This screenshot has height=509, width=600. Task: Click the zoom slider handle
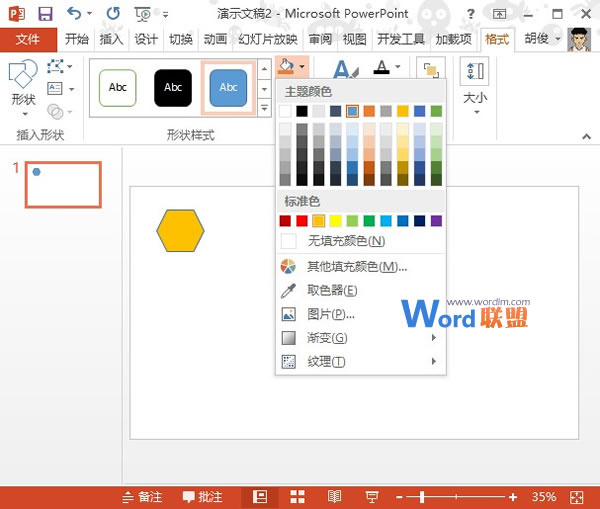422,497
